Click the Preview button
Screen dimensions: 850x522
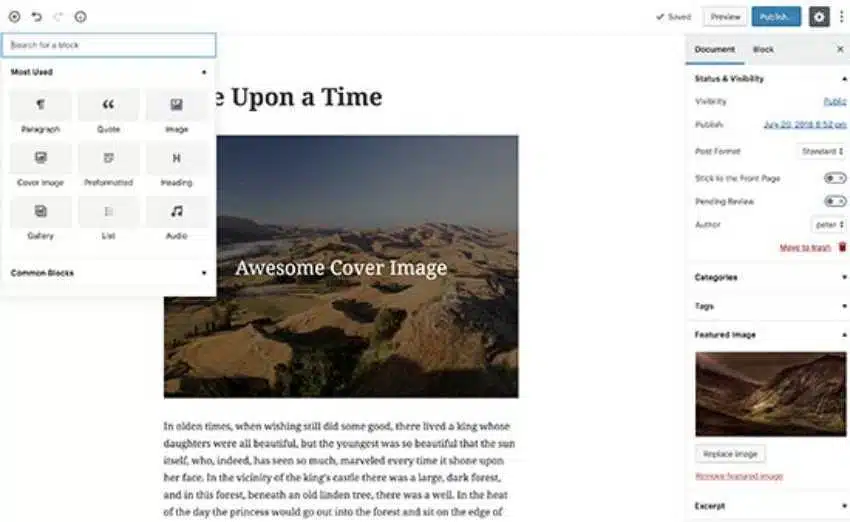point(725,17)
